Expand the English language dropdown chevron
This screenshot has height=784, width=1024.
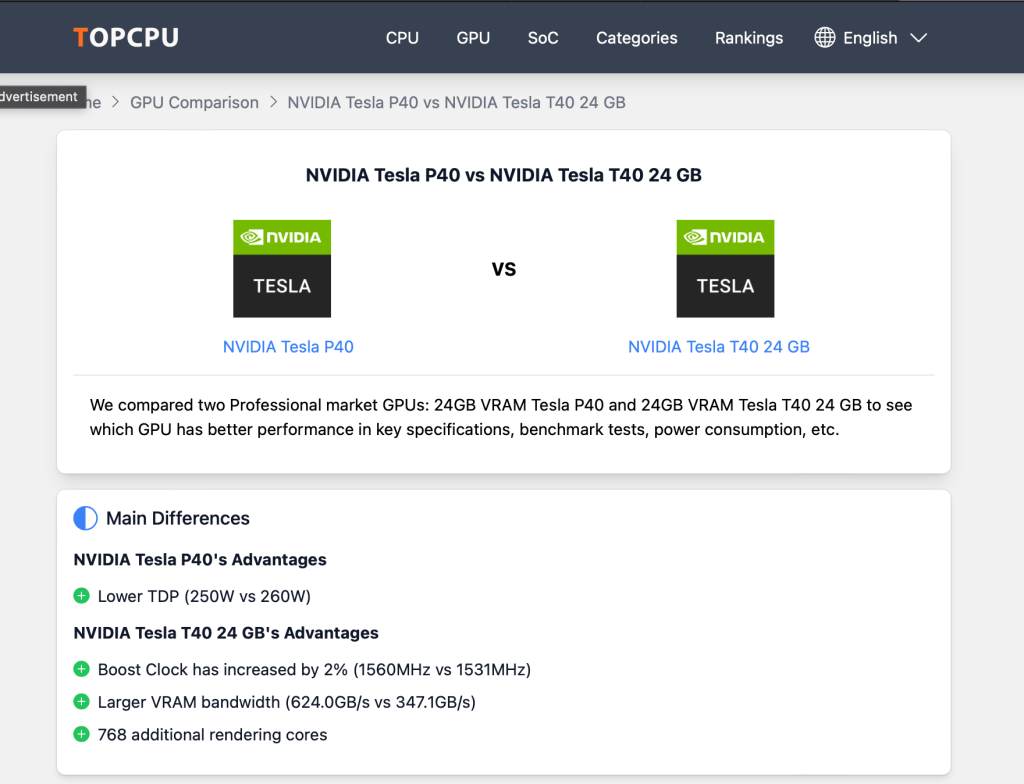919,38
